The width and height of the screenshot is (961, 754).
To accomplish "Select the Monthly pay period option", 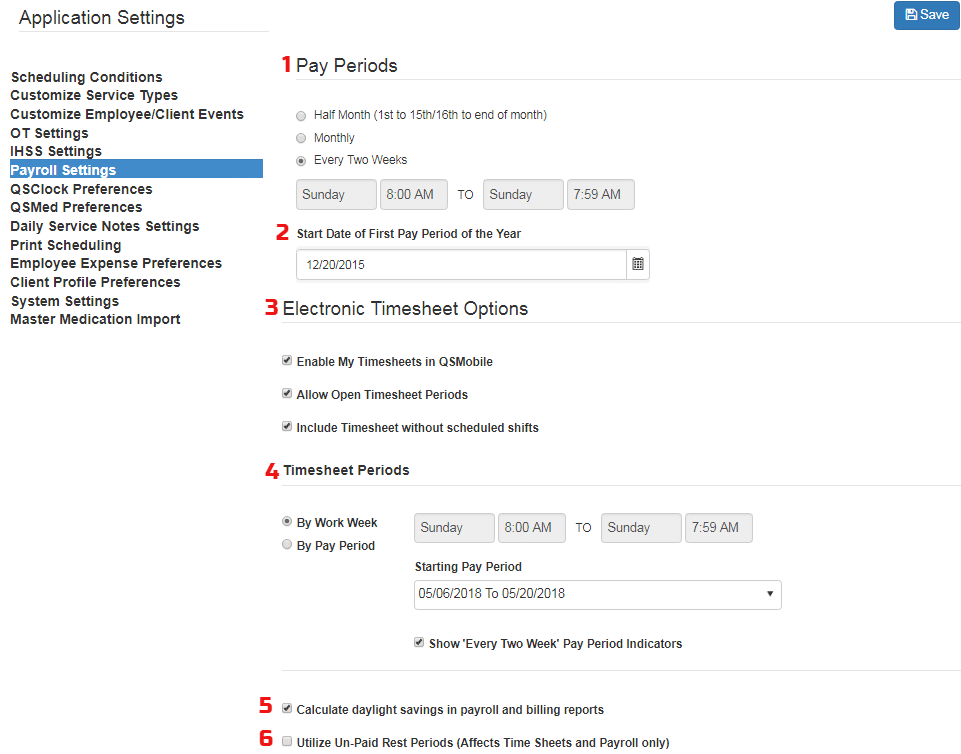I will (x=301, y=137).
